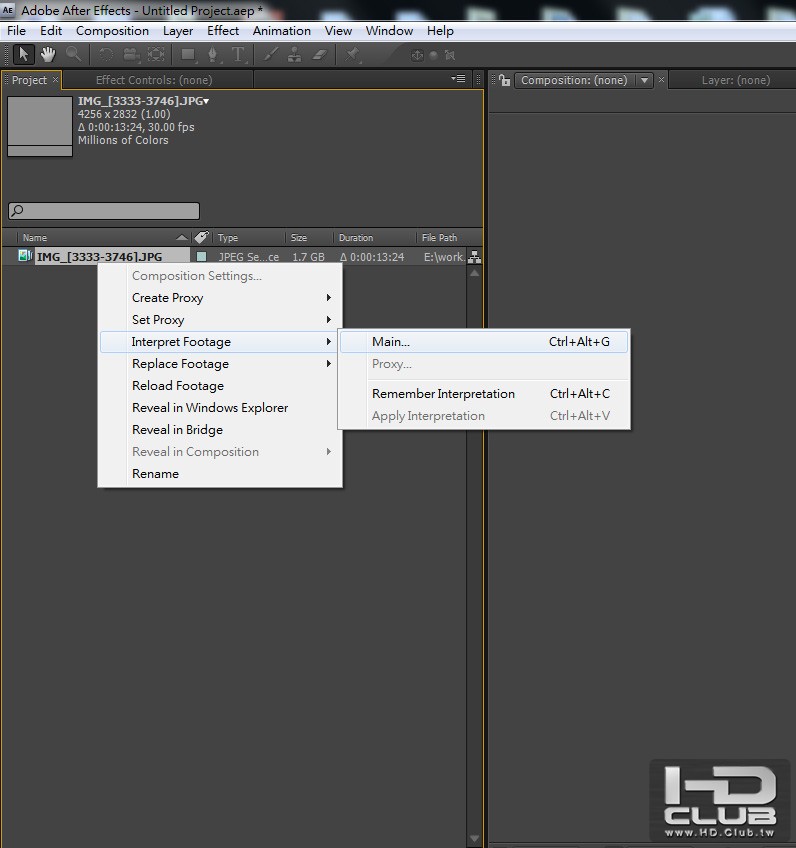Choose Rename from the context menu
This screenshot has height=848, width=796.
click(x=221, y=474)
